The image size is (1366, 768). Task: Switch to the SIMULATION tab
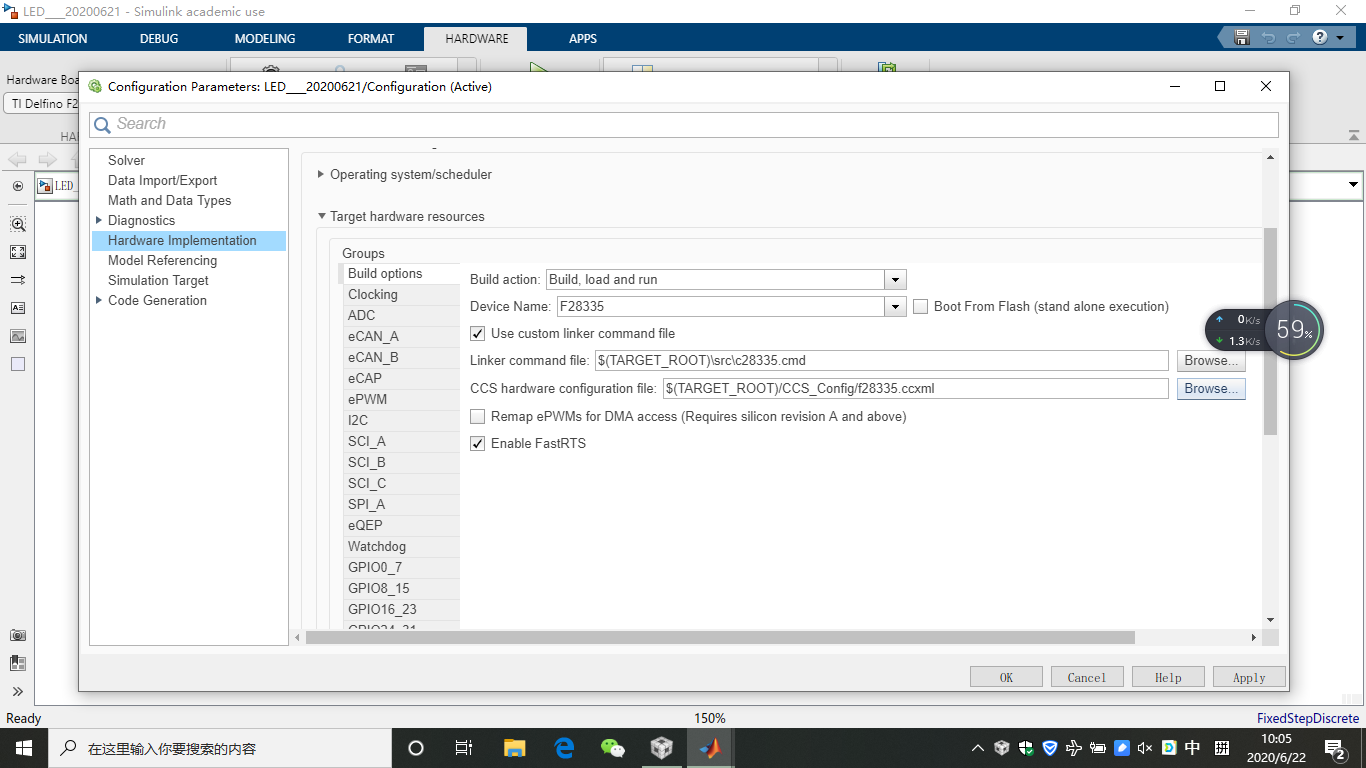click(53, 39)
